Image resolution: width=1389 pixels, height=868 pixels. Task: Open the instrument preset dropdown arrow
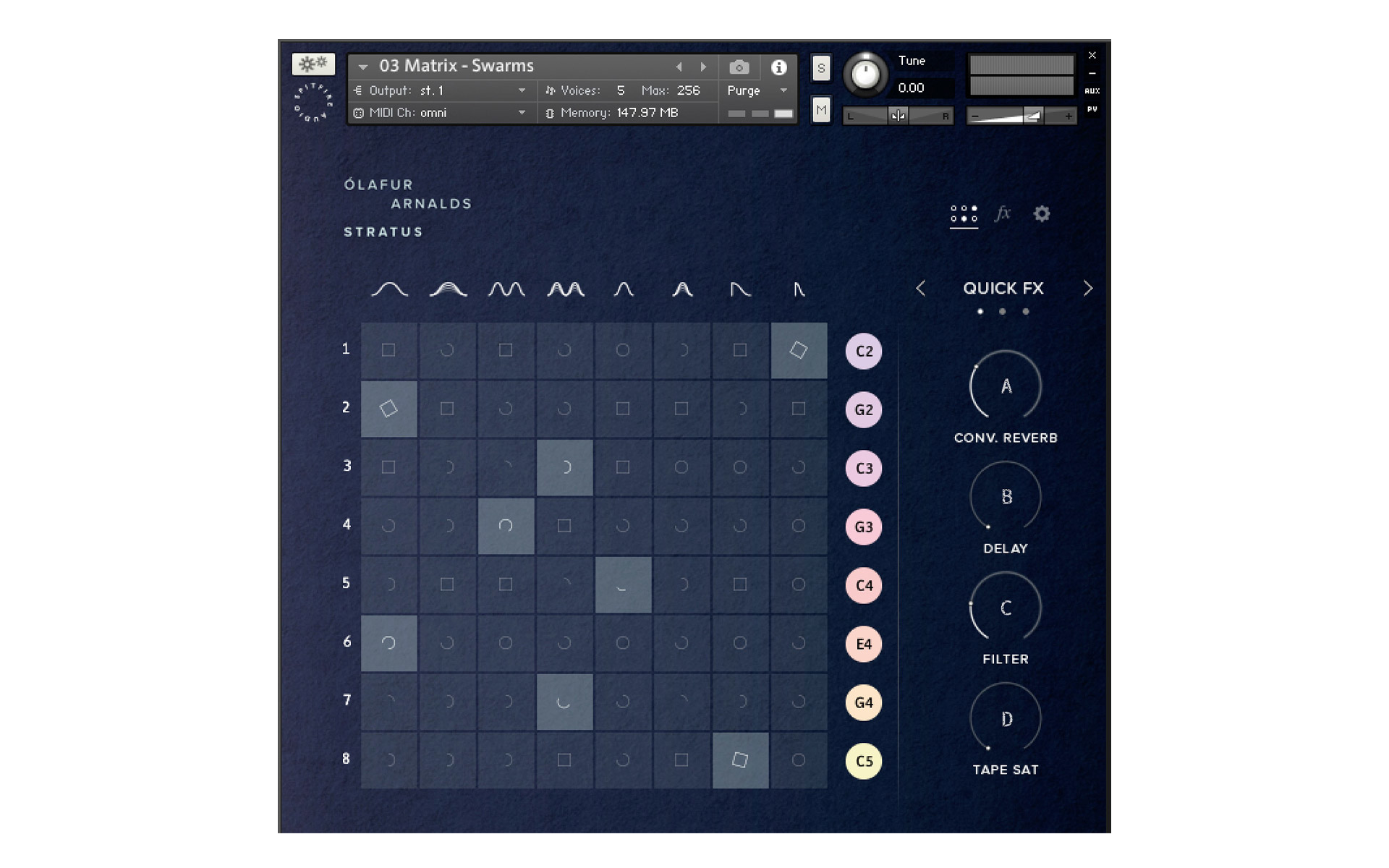363,67
